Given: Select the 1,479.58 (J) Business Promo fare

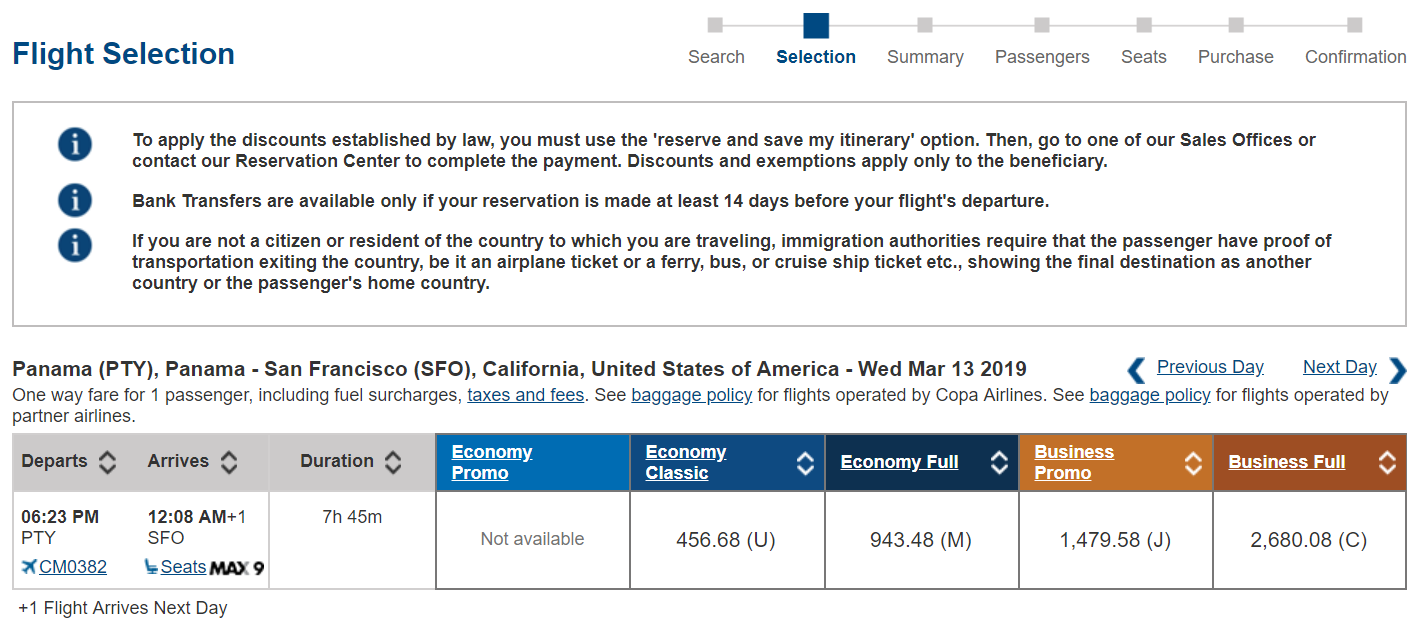Looking at the screenshot, I should (1115, 540).
